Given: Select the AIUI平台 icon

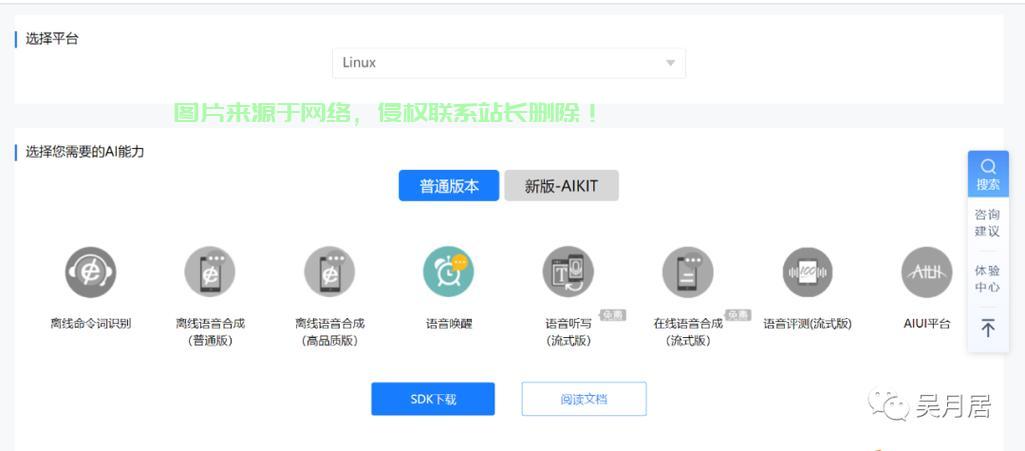Looking at the screenshot, I should 926,271.
